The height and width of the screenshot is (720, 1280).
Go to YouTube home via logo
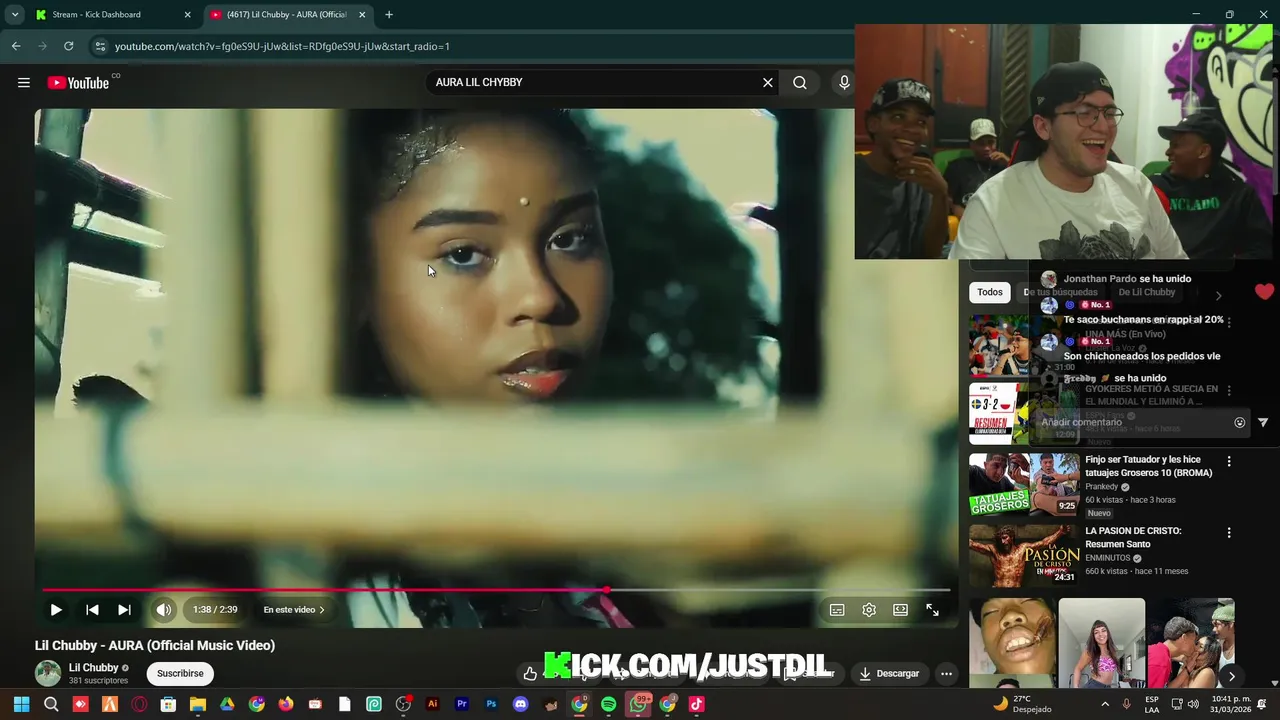(78, 83)
